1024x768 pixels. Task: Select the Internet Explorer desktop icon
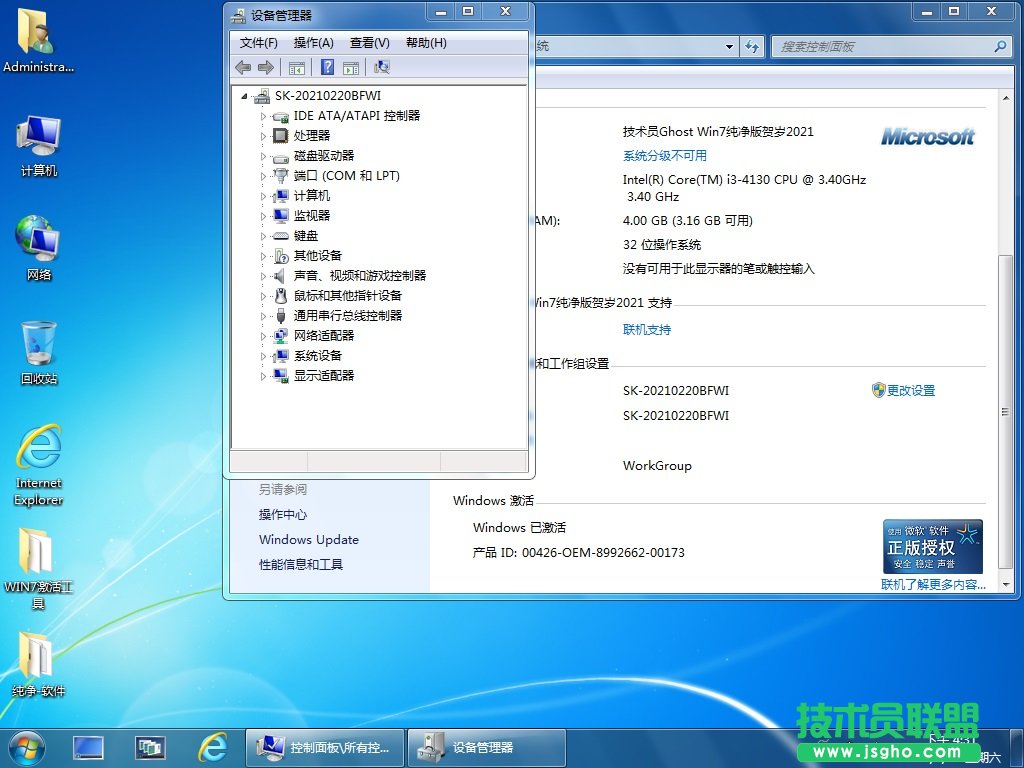click(39, 464)
